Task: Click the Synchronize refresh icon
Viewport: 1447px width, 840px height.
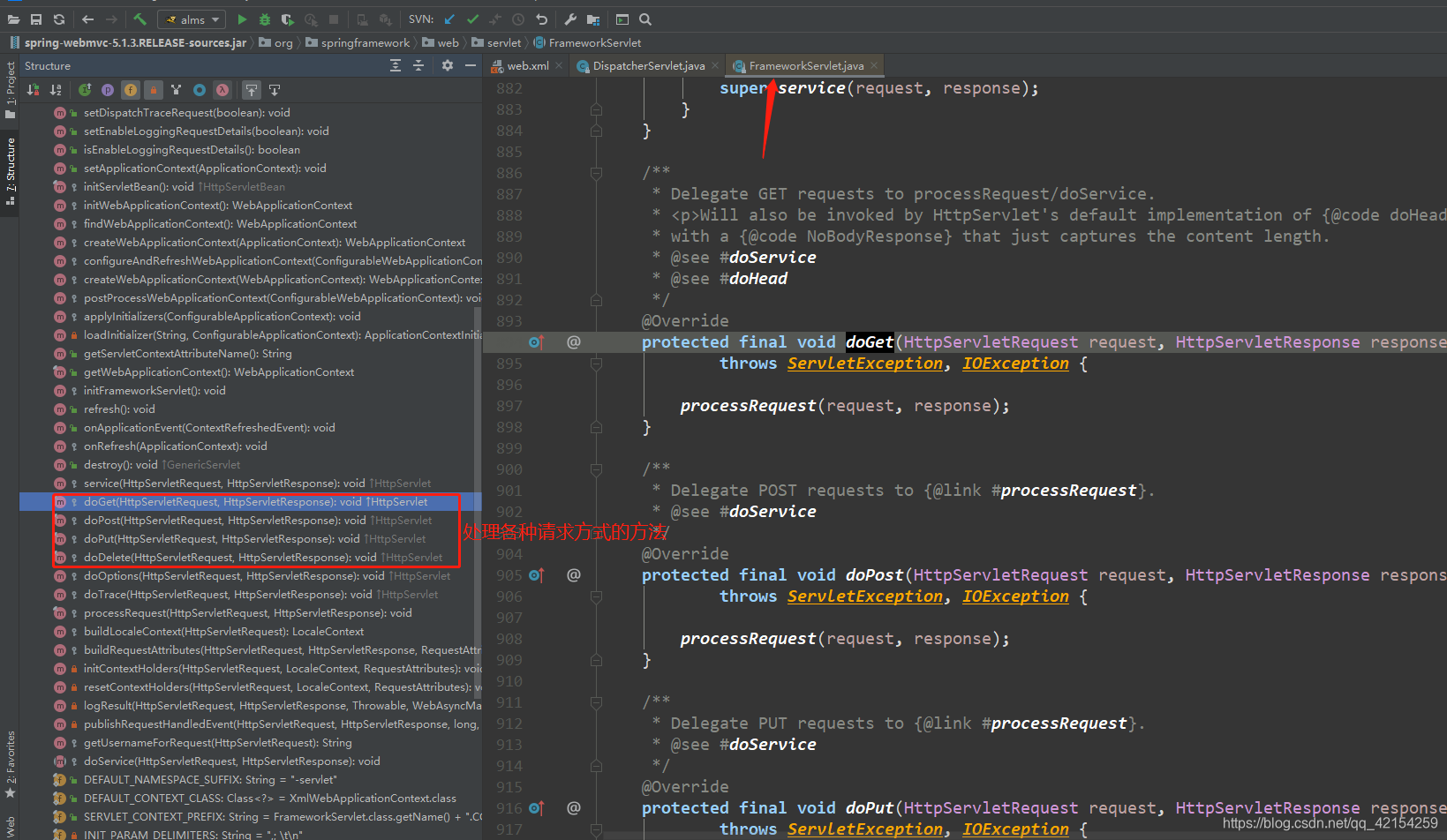Action: (x=59, y=19)
